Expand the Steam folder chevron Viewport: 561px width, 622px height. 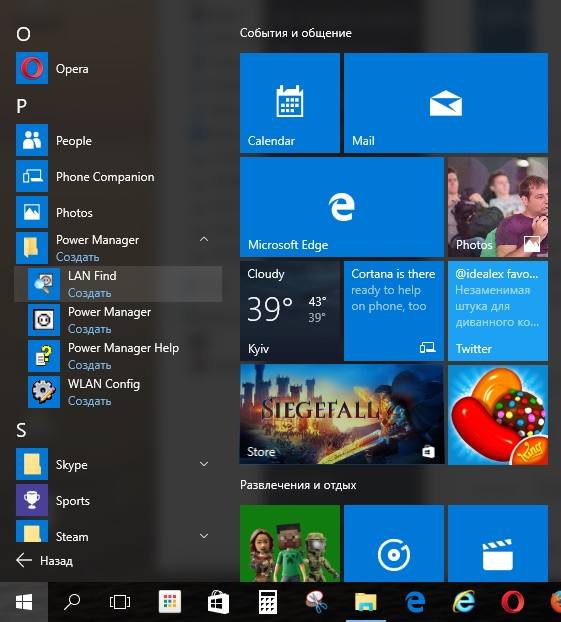[x=204, y=536]
